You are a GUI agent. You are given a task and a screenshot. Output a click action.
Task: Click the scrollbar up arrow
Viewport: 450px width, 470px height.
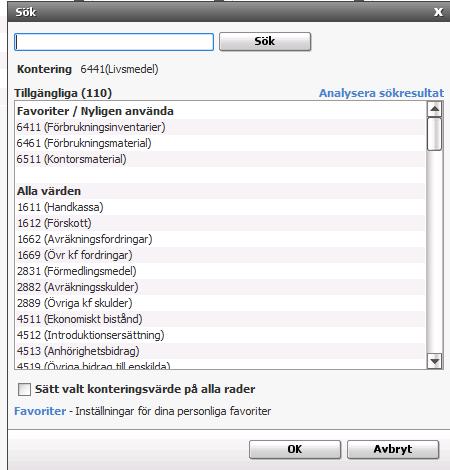435,109
